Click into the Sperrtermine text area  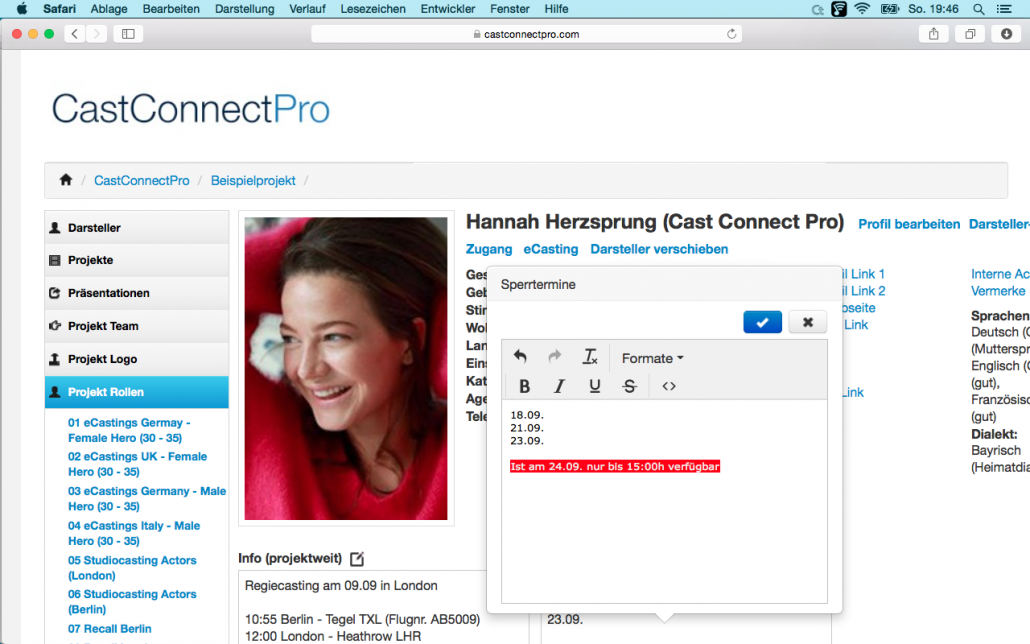[x=664, y=501]
